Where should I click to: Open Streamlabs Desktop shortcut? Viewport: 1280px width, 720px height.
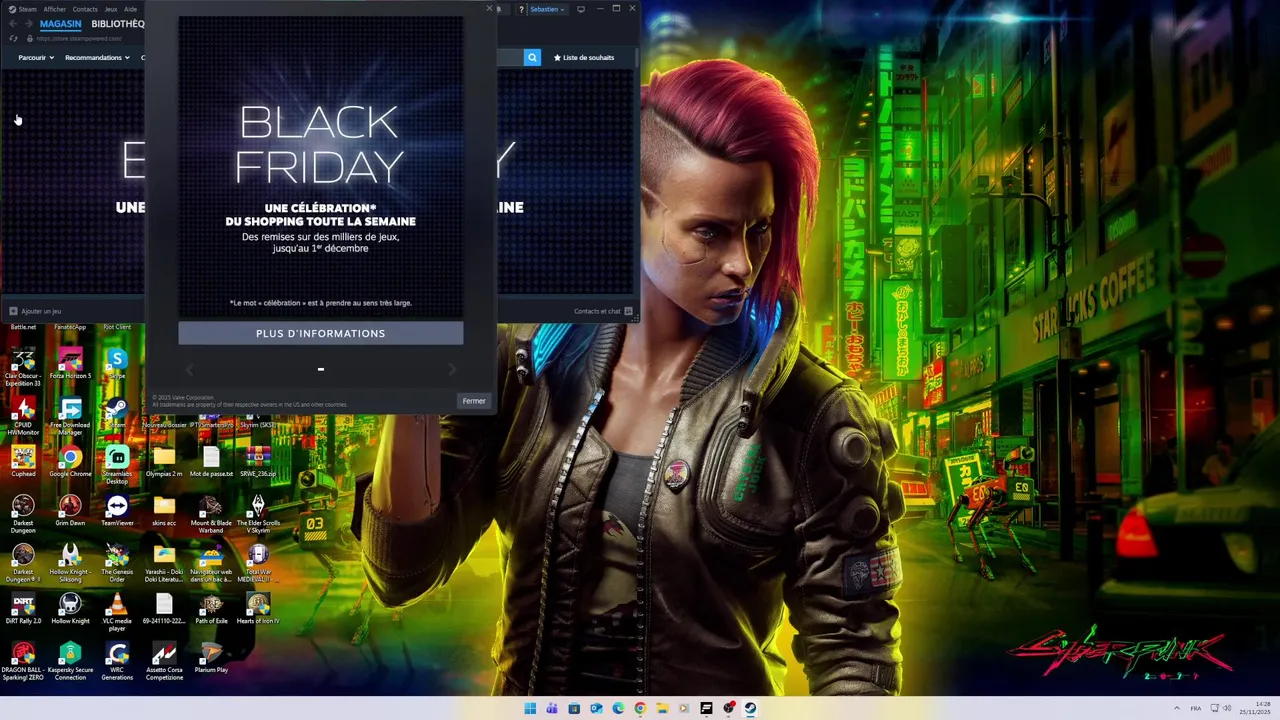[117, 466]
